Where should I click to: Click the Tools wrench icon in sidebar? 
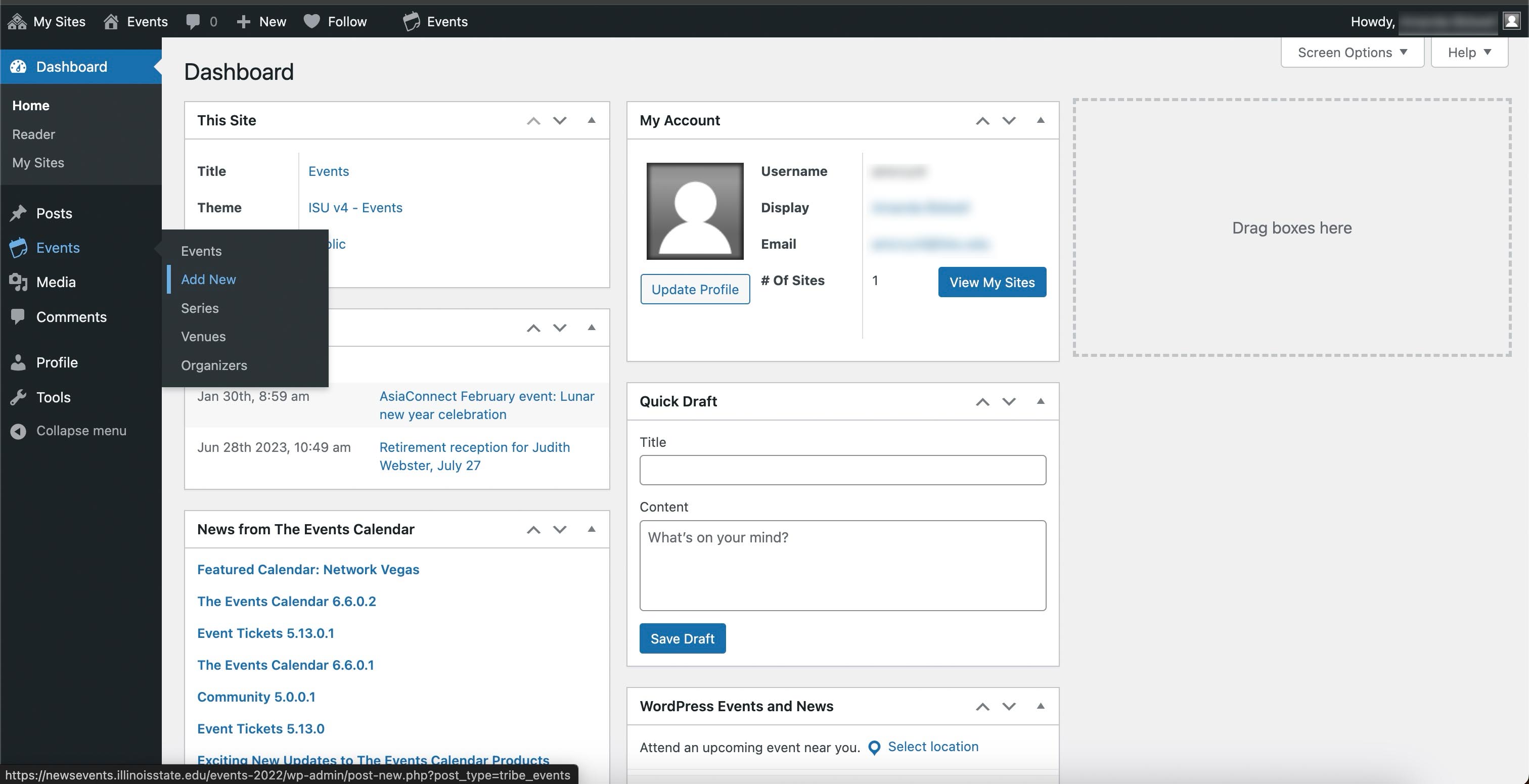tap(18, 397)
